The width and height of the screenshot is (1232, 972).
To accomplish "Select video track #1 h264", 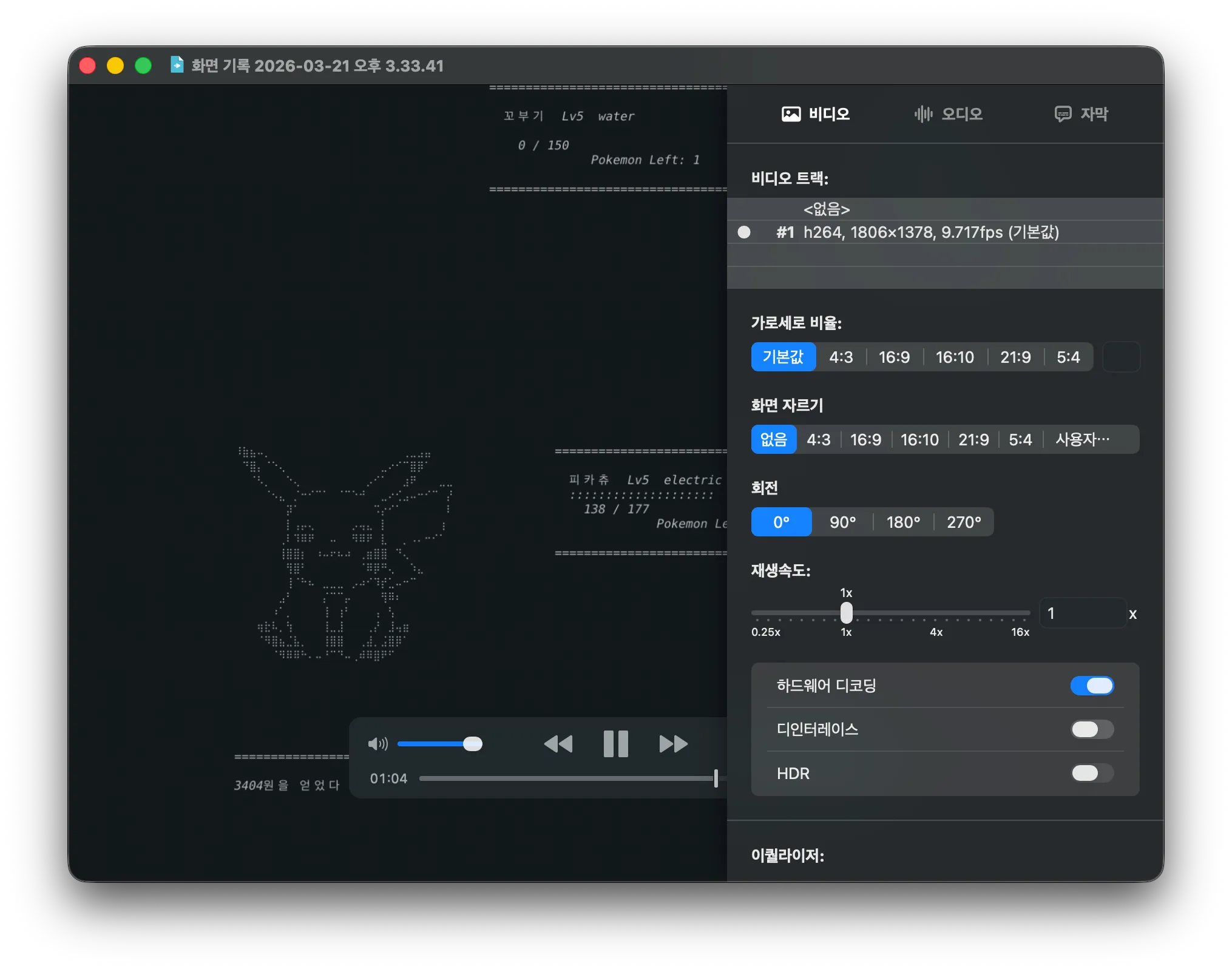I will 945,232.
